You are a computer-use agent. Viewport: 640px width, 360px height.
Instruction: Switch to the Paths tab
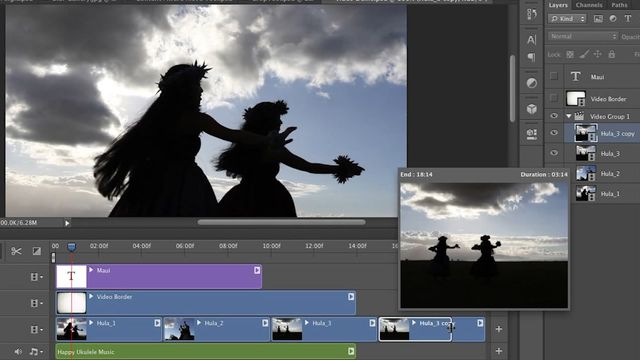(619, 5)
